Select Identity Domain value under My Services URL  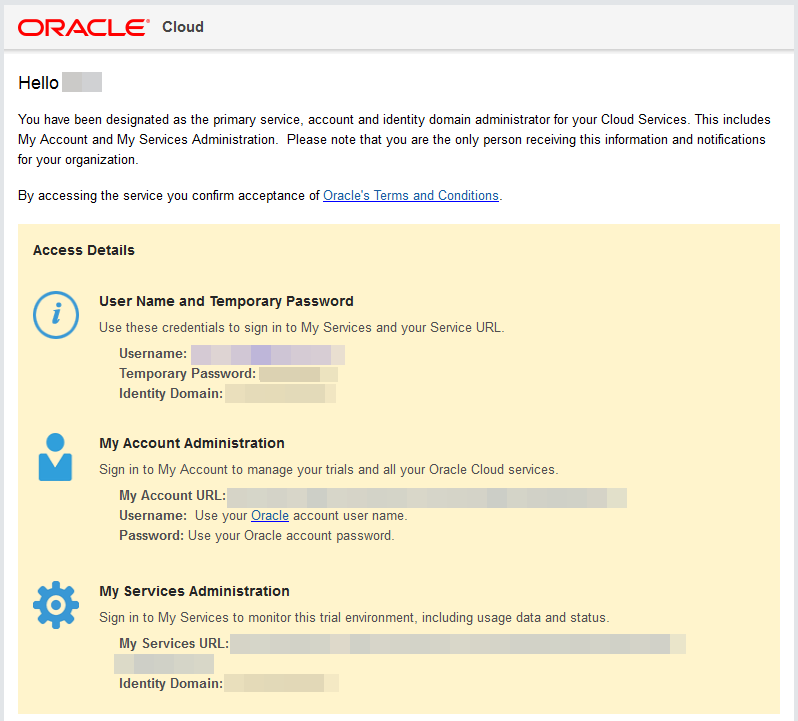[x=281, y=684]
